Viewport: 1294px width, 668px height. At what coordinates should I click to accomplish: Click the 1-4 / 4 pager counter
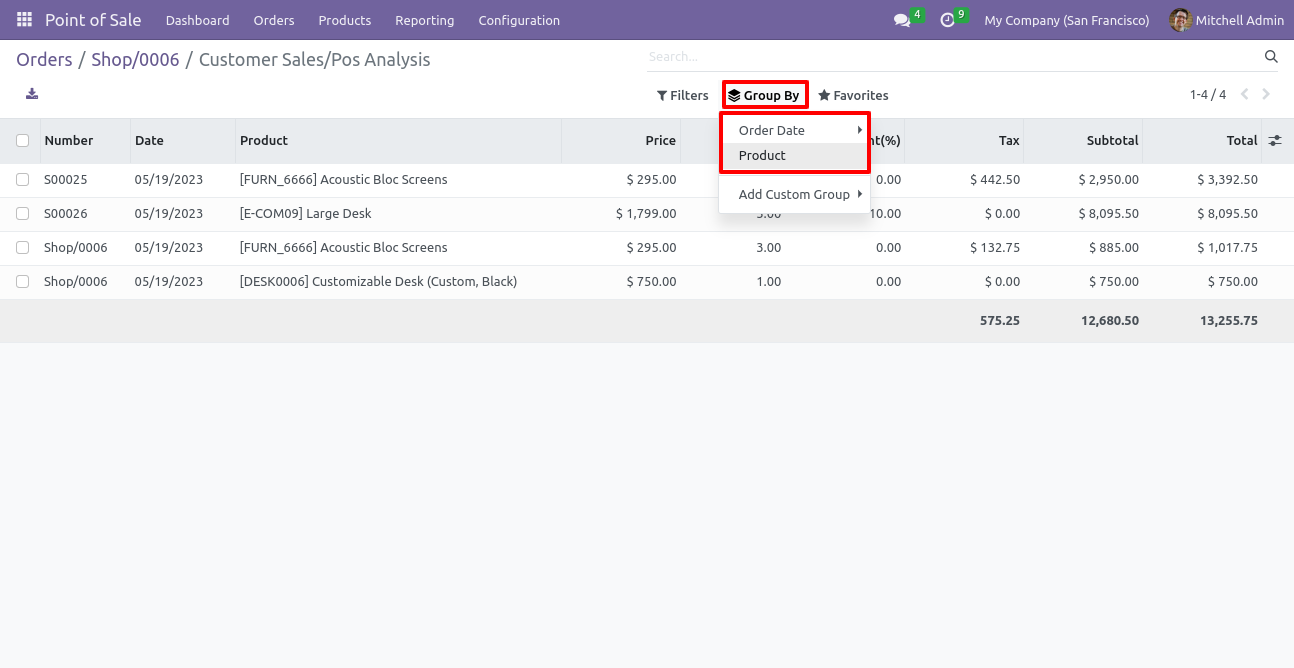pos(1207,95)
